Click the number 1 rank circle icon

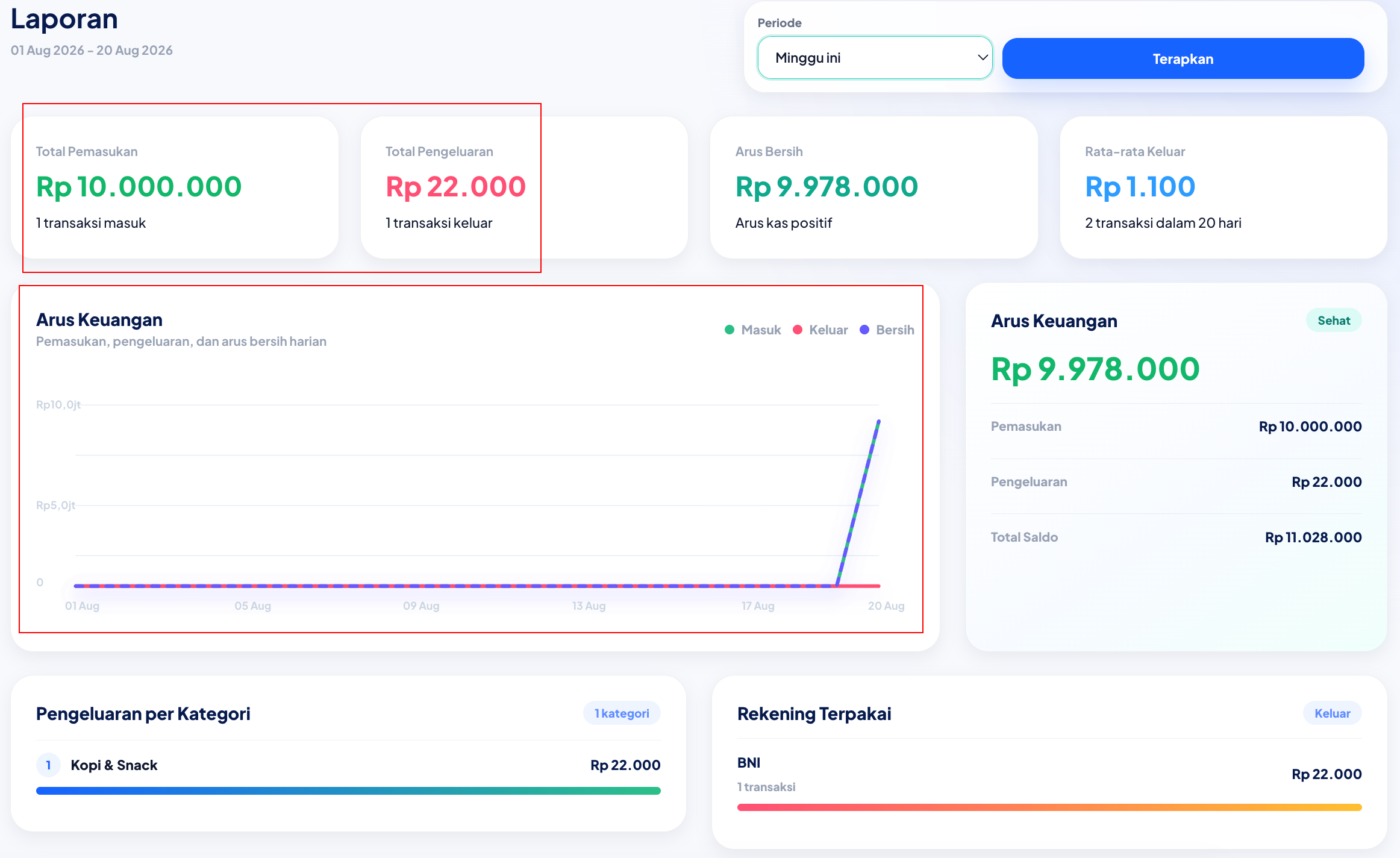tap(48, 765)
